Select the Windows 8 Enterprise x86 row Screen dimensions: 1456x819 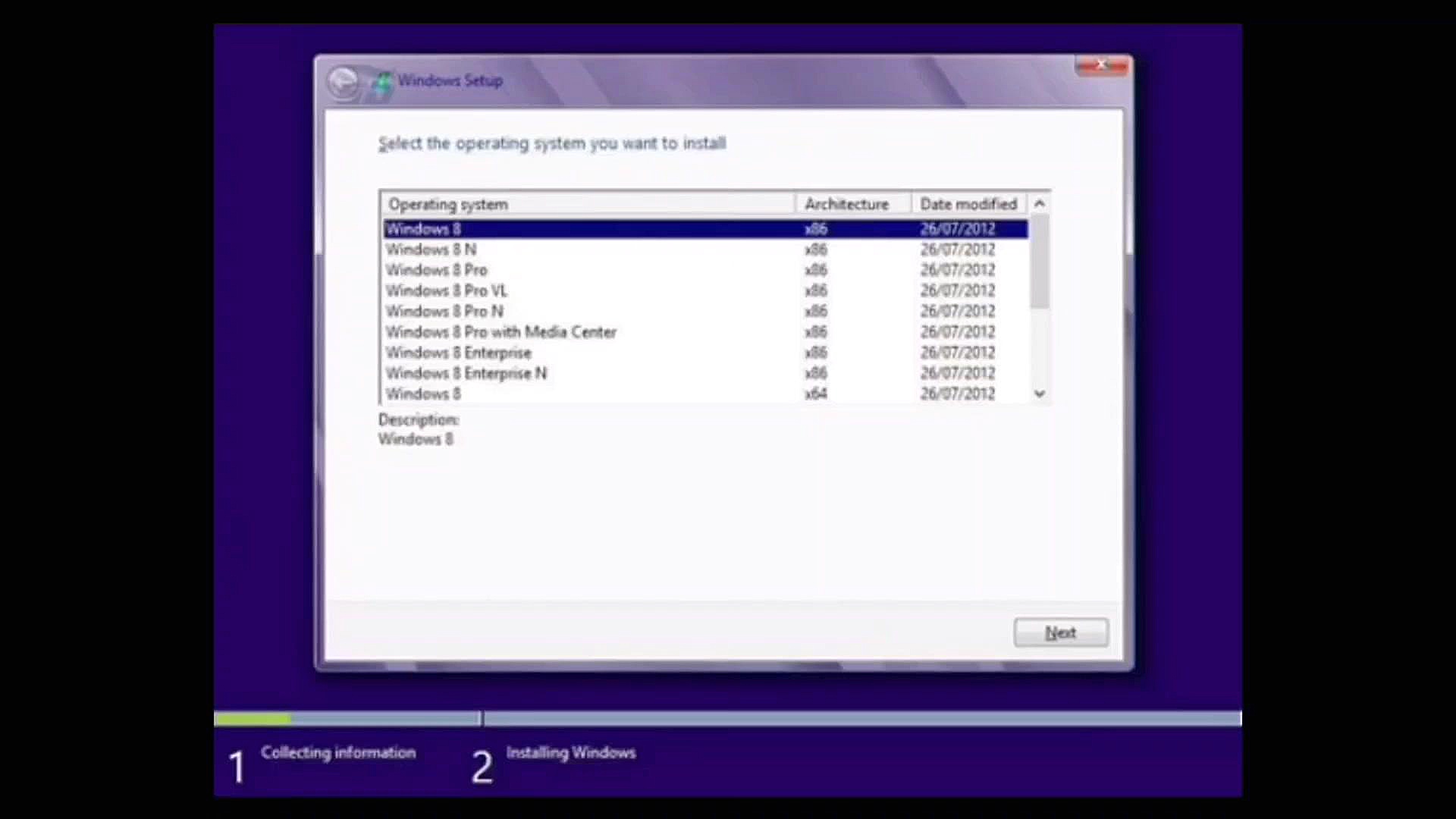click(x=705, y=353)
